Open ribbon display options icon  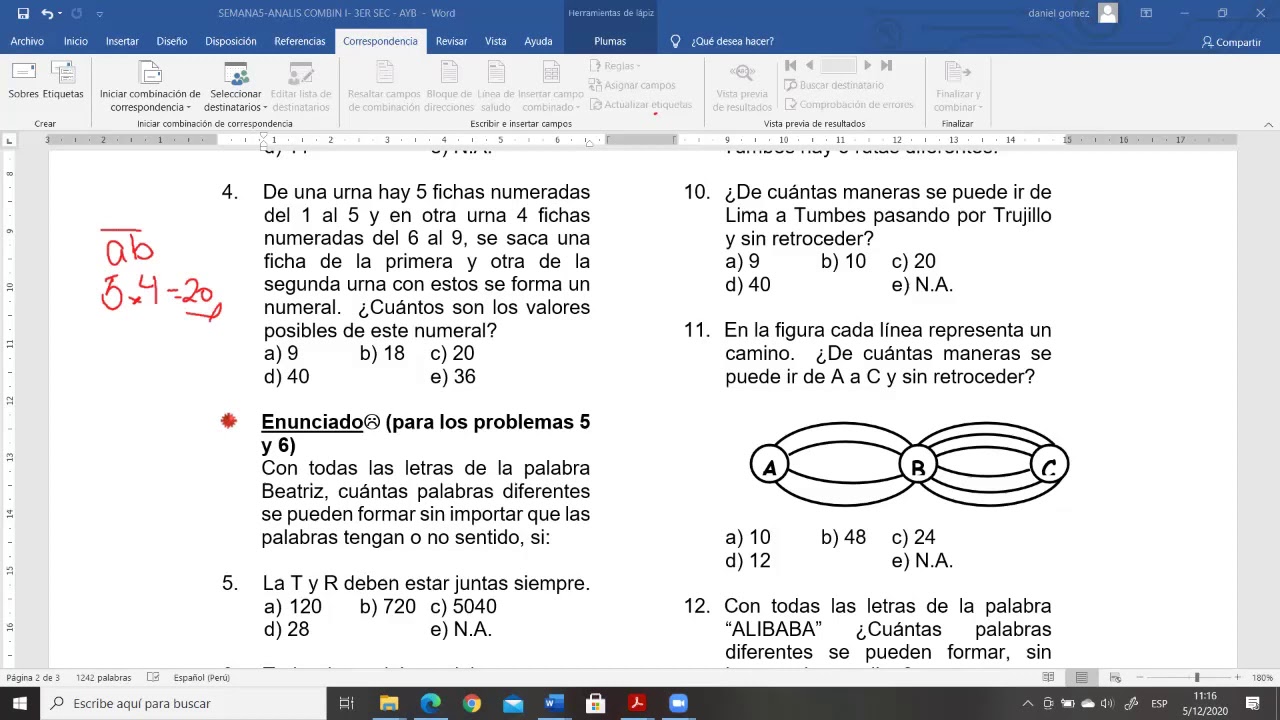pos(1146,13)
